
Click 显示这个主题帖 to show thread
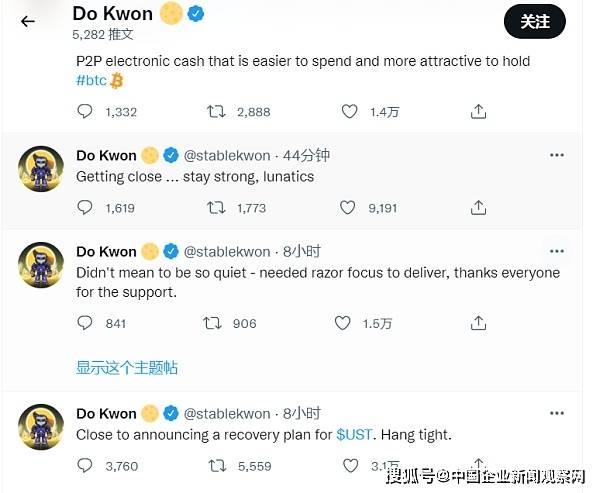click(x=127, y=367)
